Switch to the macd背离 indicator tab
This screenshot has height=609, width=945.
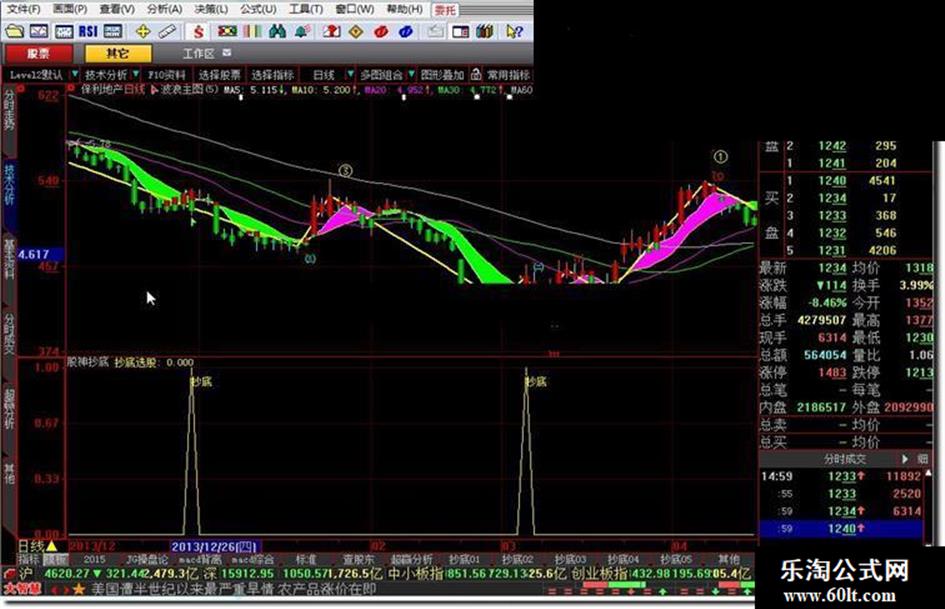click(199, 560)
